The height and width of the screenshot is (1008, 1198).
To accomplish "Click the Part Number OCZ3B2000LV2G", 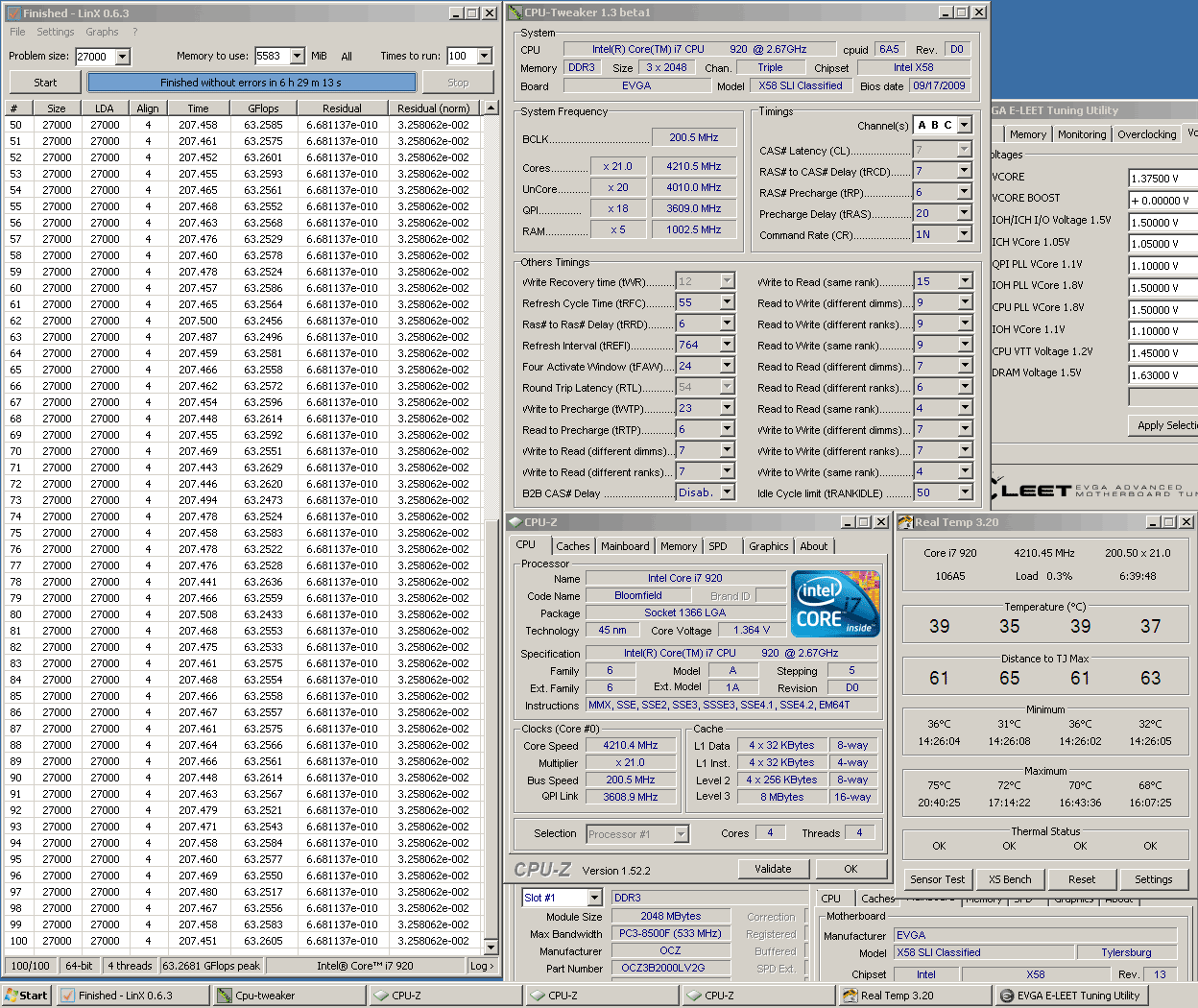I will tap(671, 968).
